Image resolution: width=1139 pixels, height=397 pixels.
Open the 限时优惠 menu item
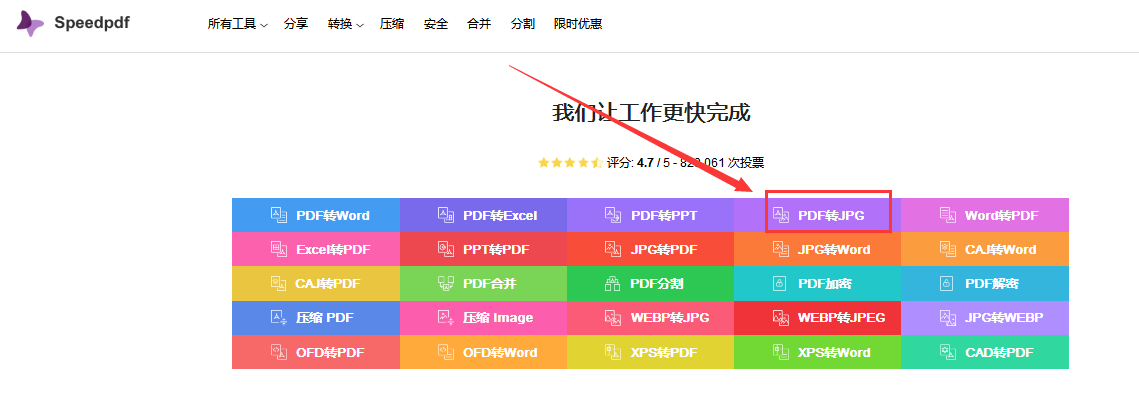click(x=577, y=24)
